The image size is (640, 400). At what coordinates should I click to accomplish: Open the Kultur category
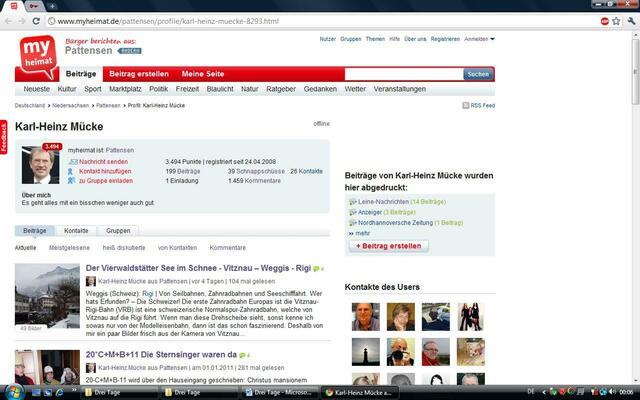pos(67,89)
